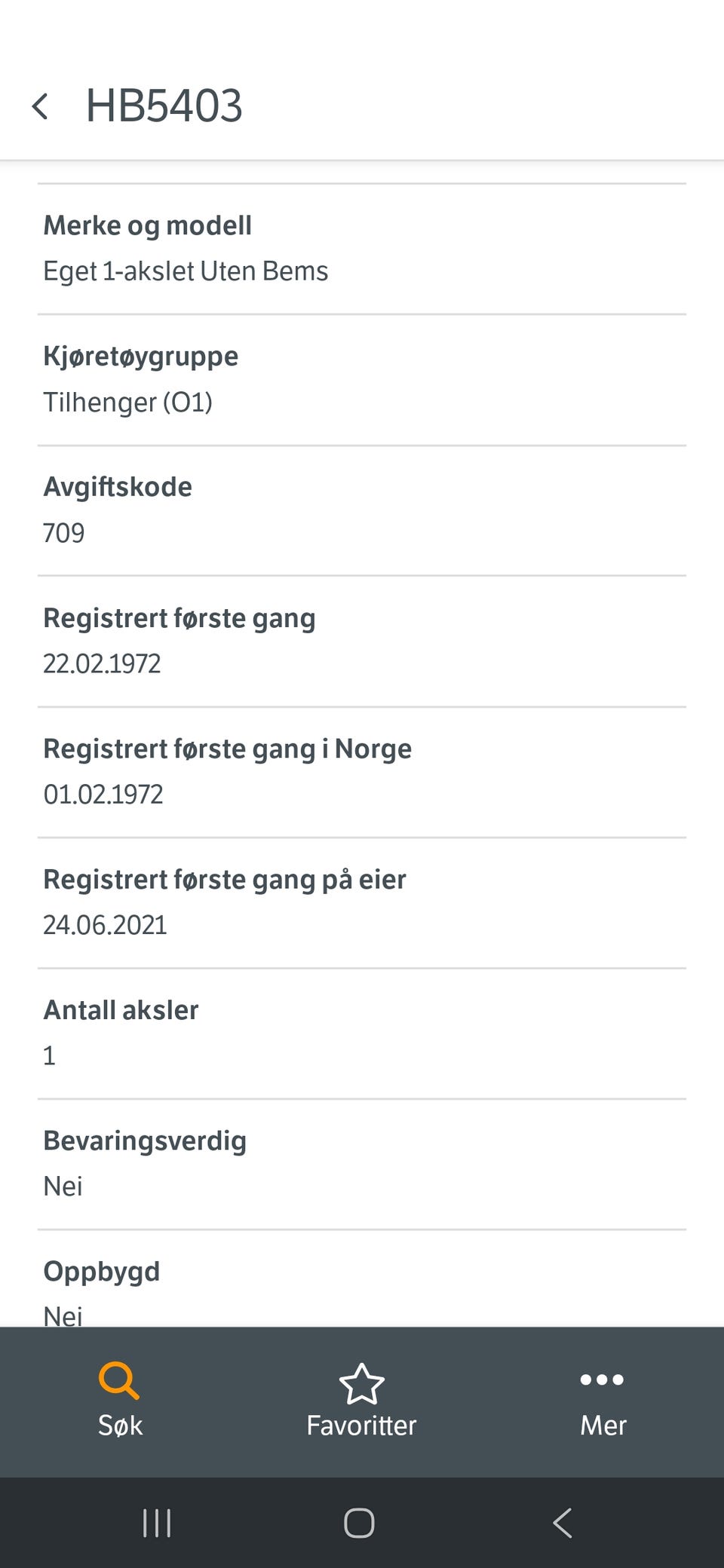The image size is (724, 1568).
Task: Tap the Merke og modell row
Action: (362, 249)
